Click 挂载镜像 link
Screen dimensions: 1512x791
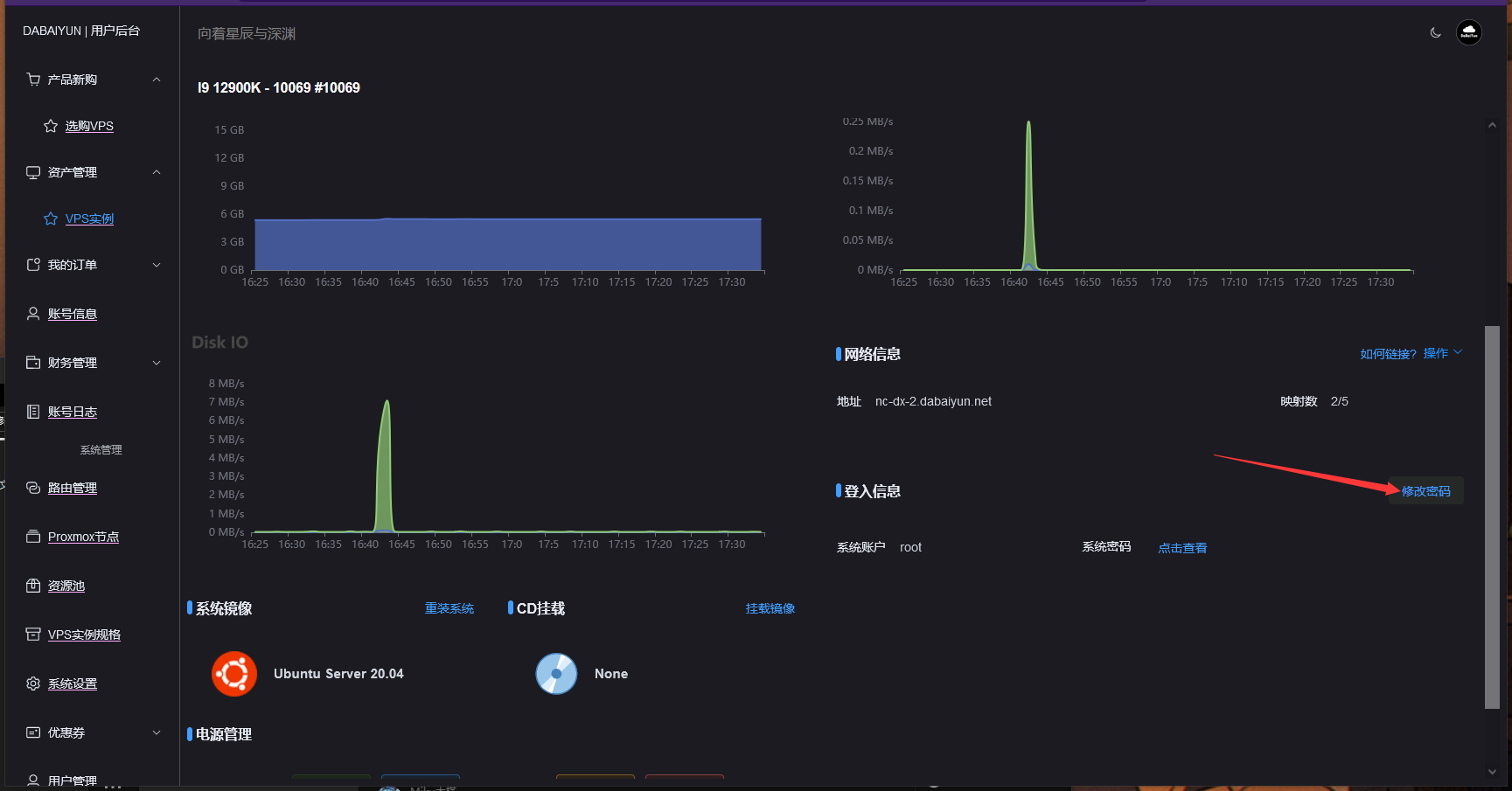point(770,608)
